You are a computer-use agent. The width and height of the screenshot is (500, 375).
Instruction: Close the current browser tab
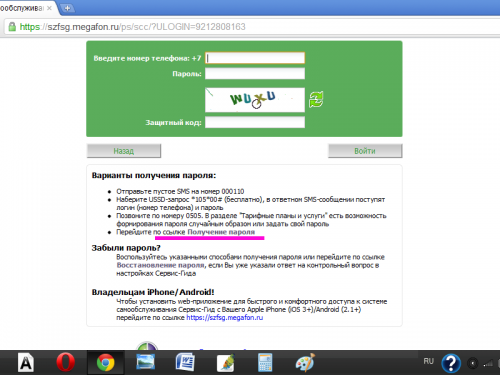click(49, 8)
